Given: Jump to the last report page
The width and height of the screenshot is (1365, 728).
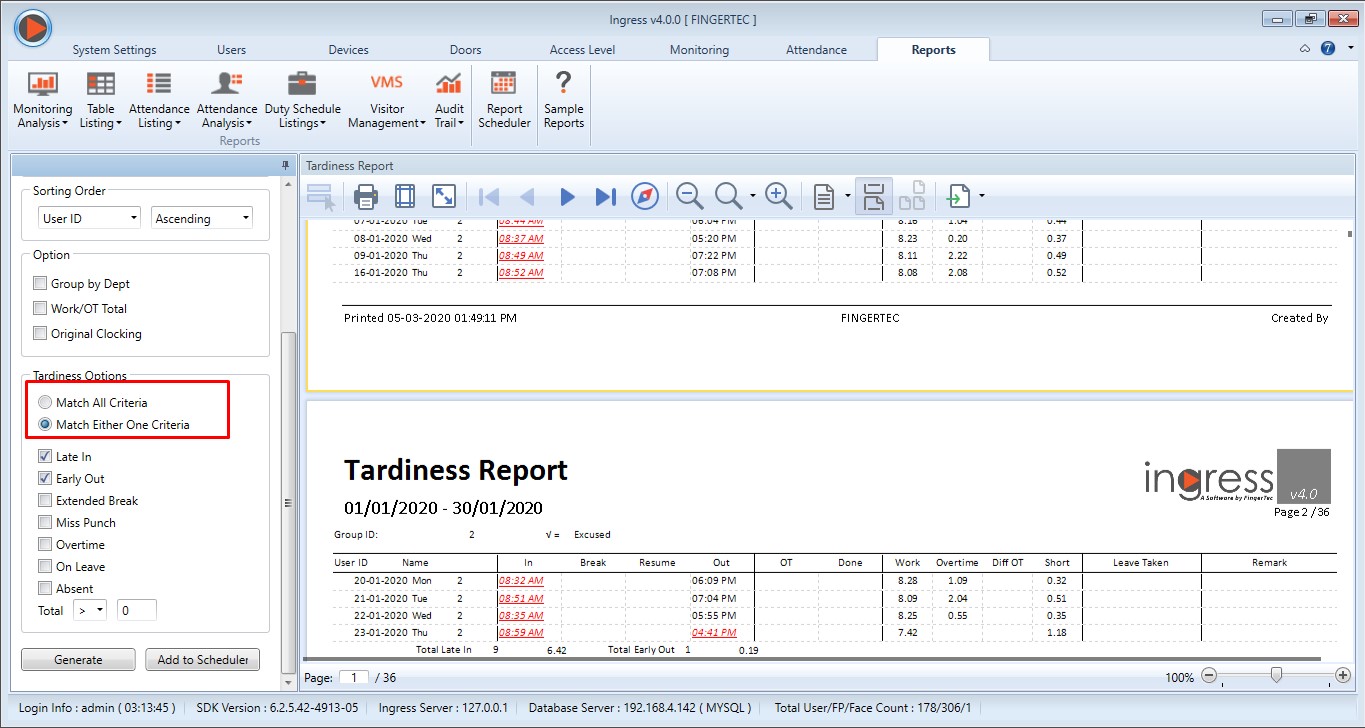Looking at the screenshot, I should [x=605, y=197].
